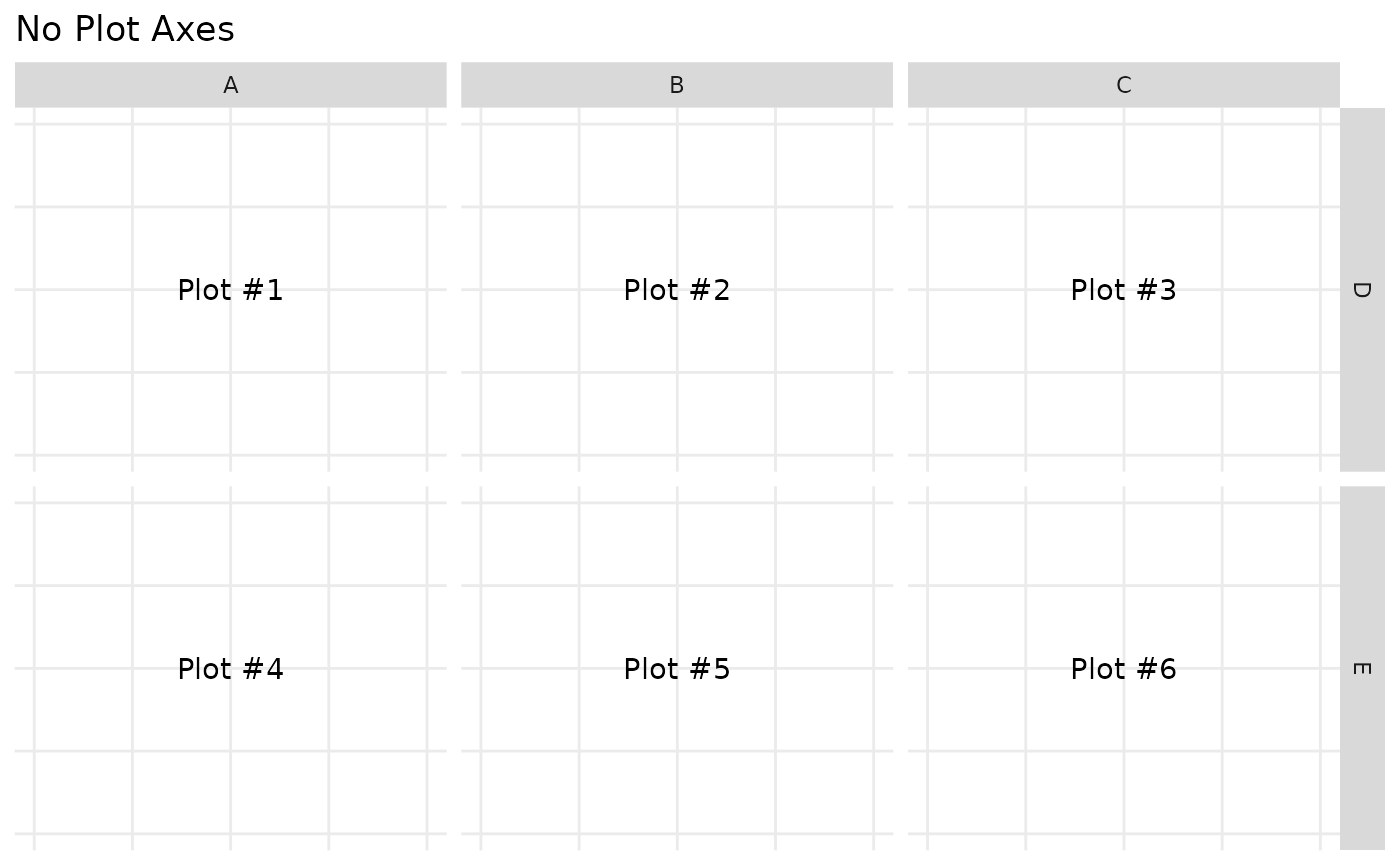This screenshot has width=1400, height=865.
Task: Click the 'Plot #6' text label
Action: 1123,669
